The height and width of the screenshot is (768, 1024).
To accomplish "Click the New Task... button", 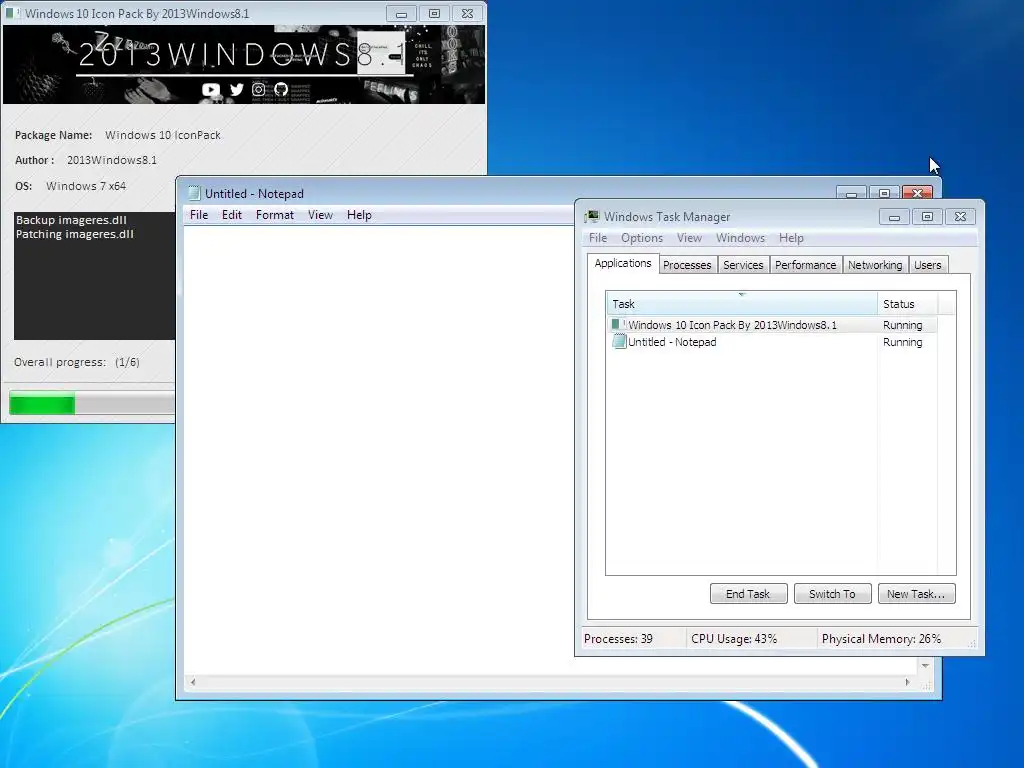I will point(916,594).
